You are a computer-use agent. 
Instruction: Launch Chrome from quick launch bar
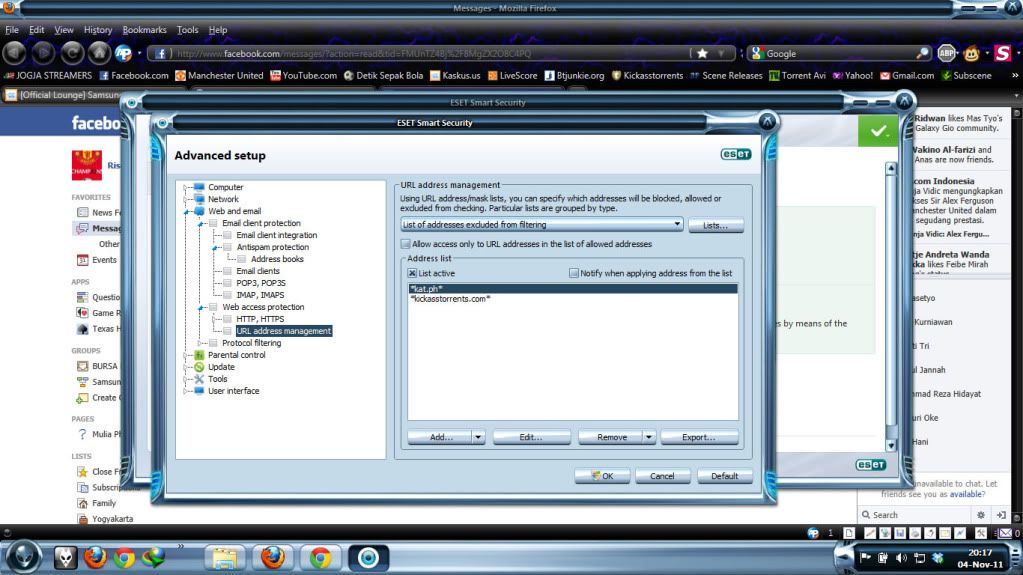124,557
